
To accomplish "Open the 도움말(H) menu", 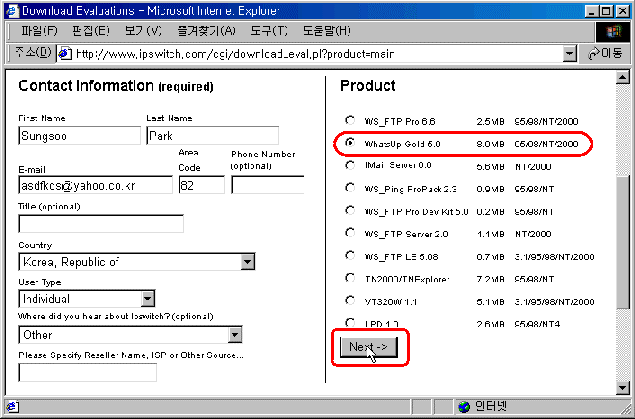I will pyautogui.click(x=326, y=31).
